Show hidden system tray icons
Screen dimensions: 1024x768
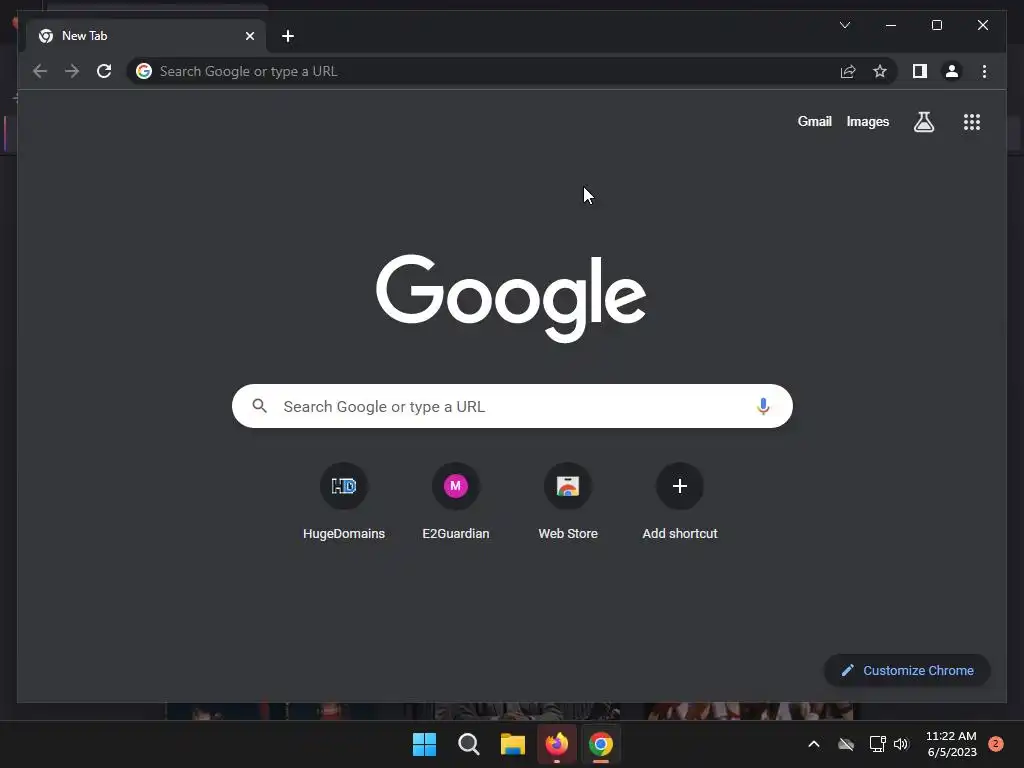[814, 744]
